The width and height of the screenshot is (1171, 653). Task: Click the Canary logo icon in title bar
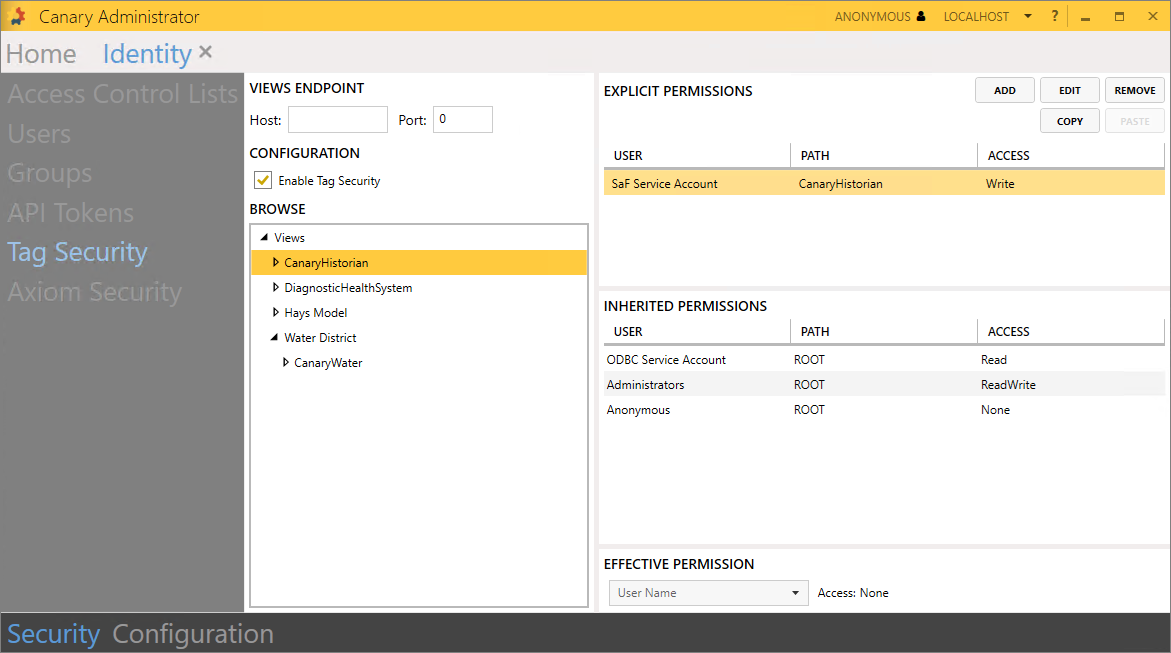click(17, 16)
